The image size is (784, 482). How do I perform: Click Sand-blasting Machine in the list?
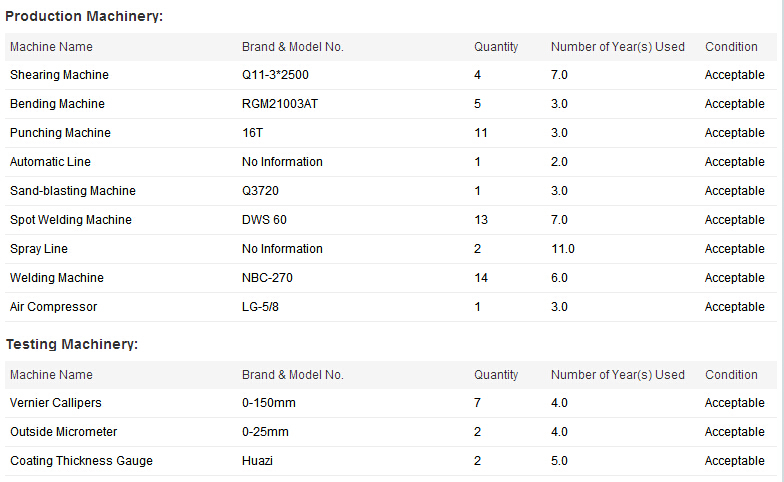tap(72, 191)
